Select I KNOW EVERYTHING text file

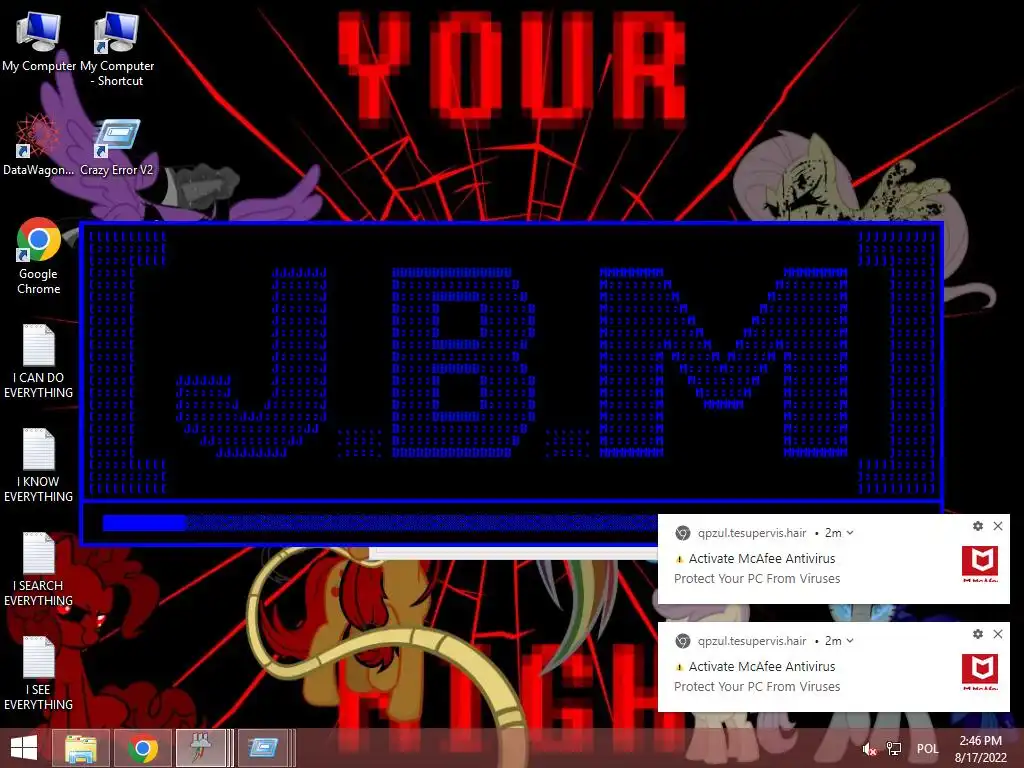point(39,465)
